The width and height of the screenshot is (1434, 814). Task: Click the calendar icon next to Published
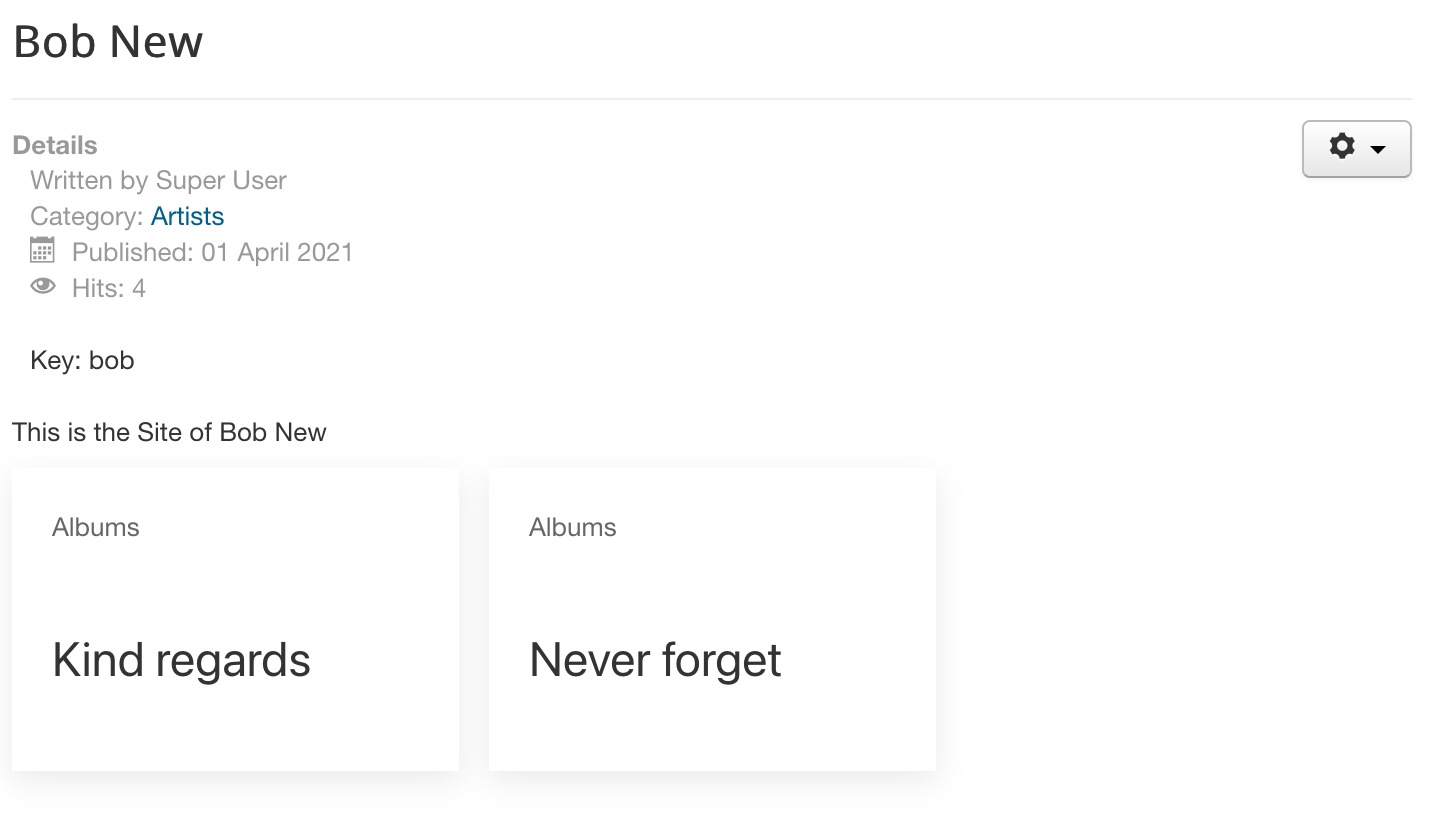[42, 250]
